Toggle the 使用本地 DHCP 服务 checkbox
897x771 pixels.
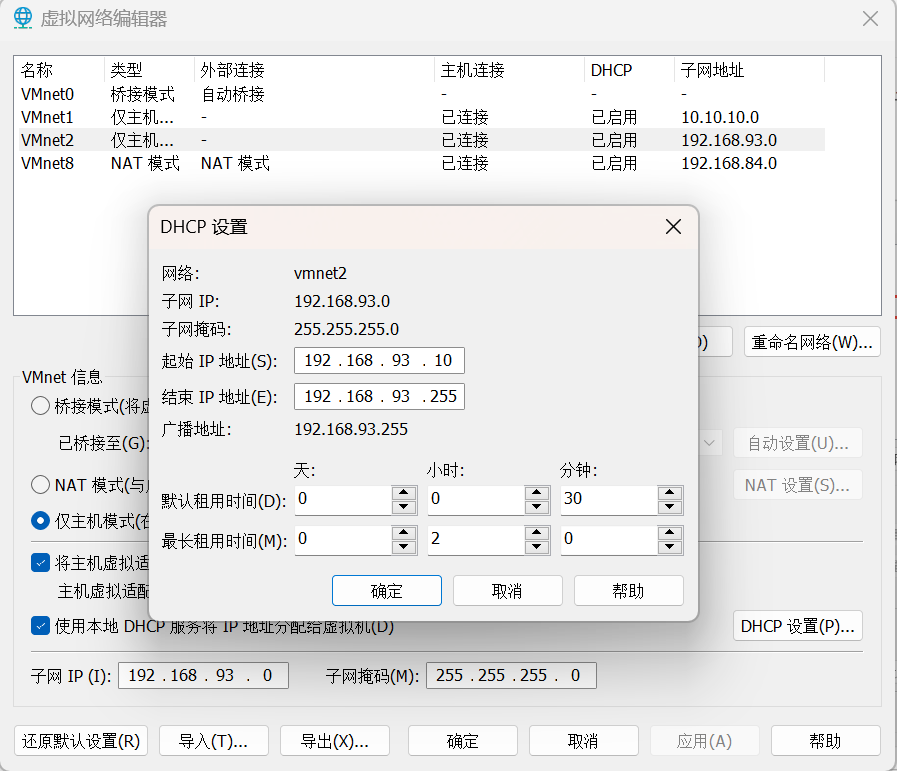click(41, 627)
